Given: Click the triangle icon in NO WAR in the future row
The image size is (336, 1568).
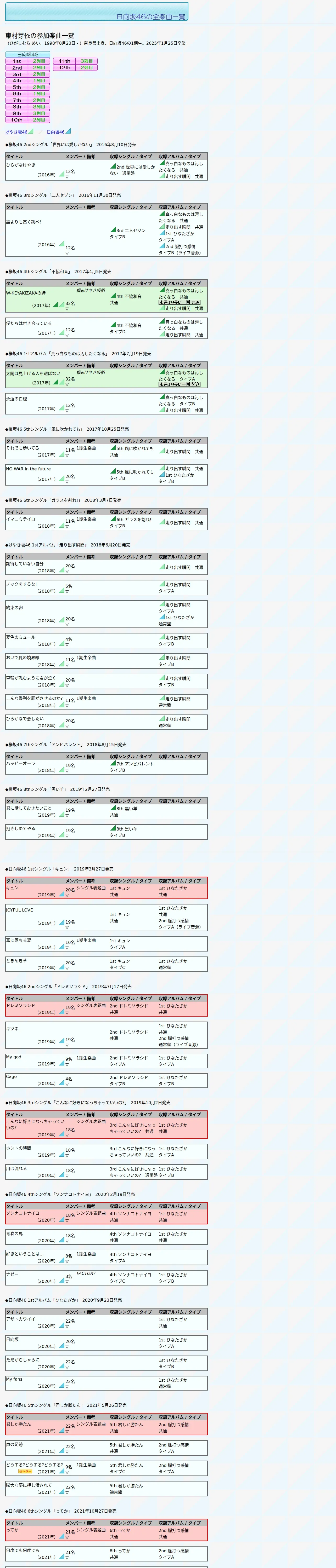Looking at the screenshot, I should point(61,479).
